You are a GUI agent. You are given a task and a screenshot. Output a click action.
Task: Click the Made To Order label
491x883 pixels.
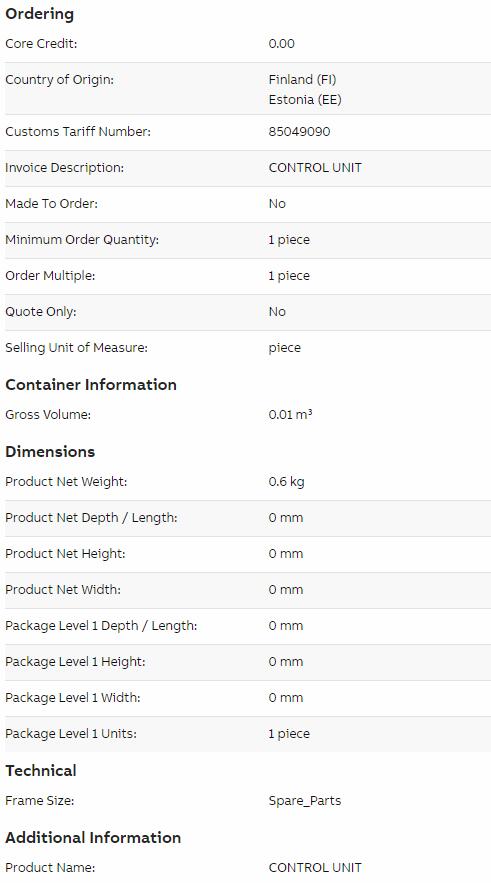pos(51,204)
